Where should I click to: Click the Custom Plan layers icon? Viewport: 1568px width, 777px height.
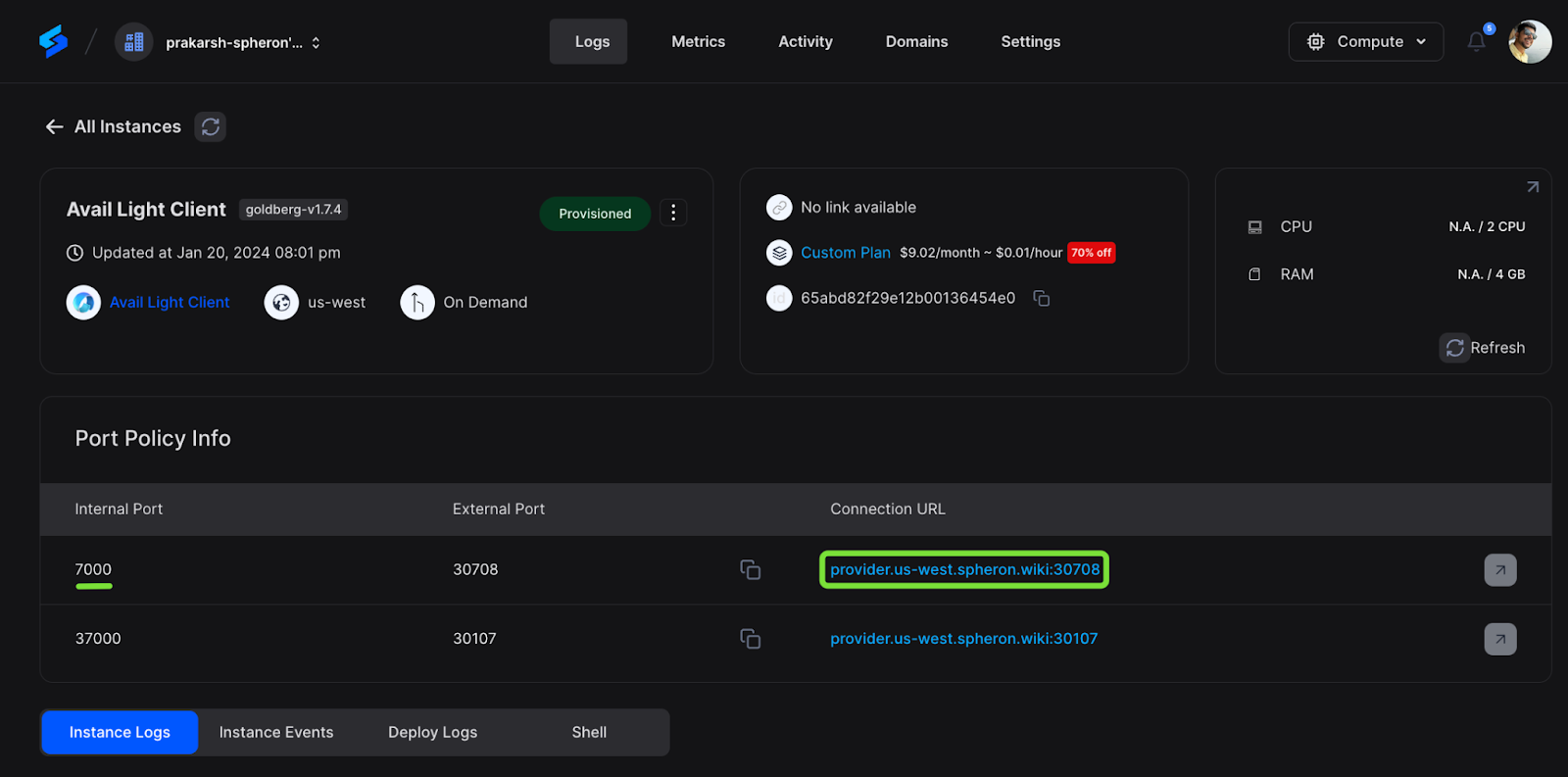(x=779, y=253)
